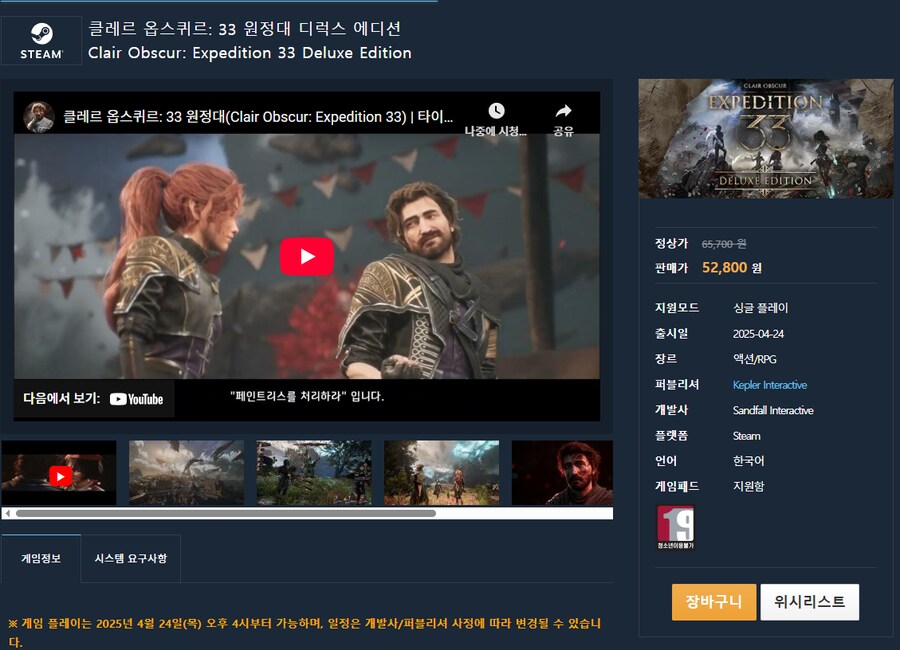This screenshot has width=900, height=650.
Task: Open the Expedition 33 Deluxe cover art
Action: [x=765, y=138]
